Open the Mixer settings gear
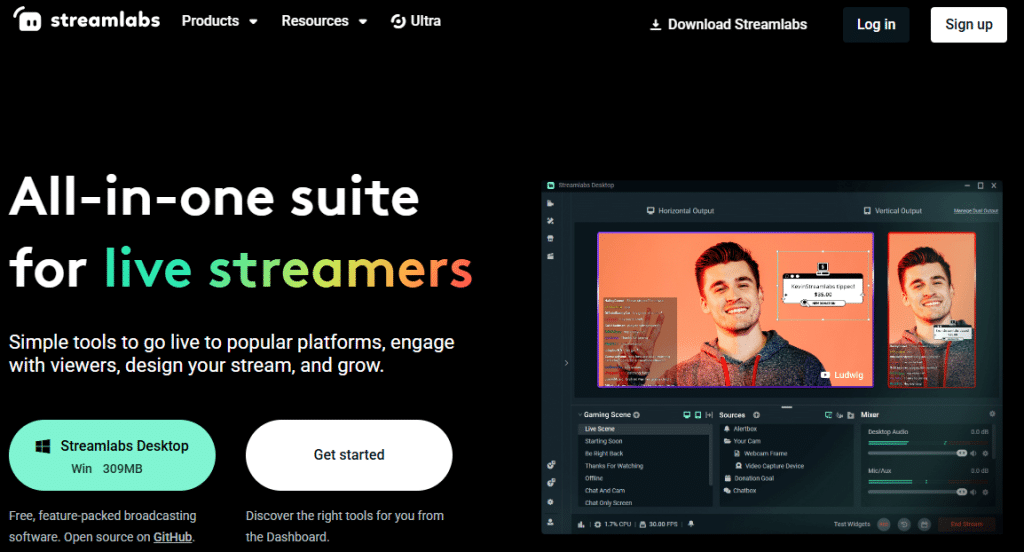The width and height of the screenshot is (1024, 552). coord(992,414)
